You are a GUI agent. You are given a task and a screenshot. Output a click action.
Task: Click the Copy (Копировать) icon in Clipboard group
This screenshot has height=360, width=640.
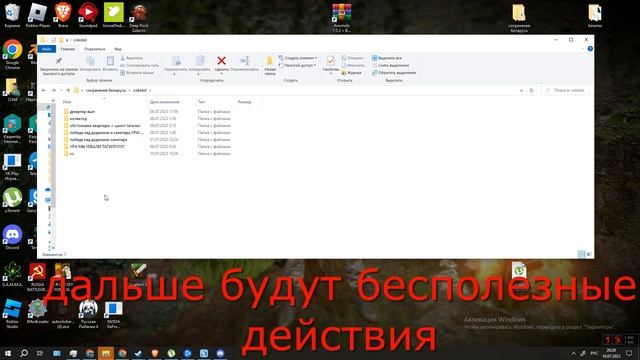coord(90,61)
